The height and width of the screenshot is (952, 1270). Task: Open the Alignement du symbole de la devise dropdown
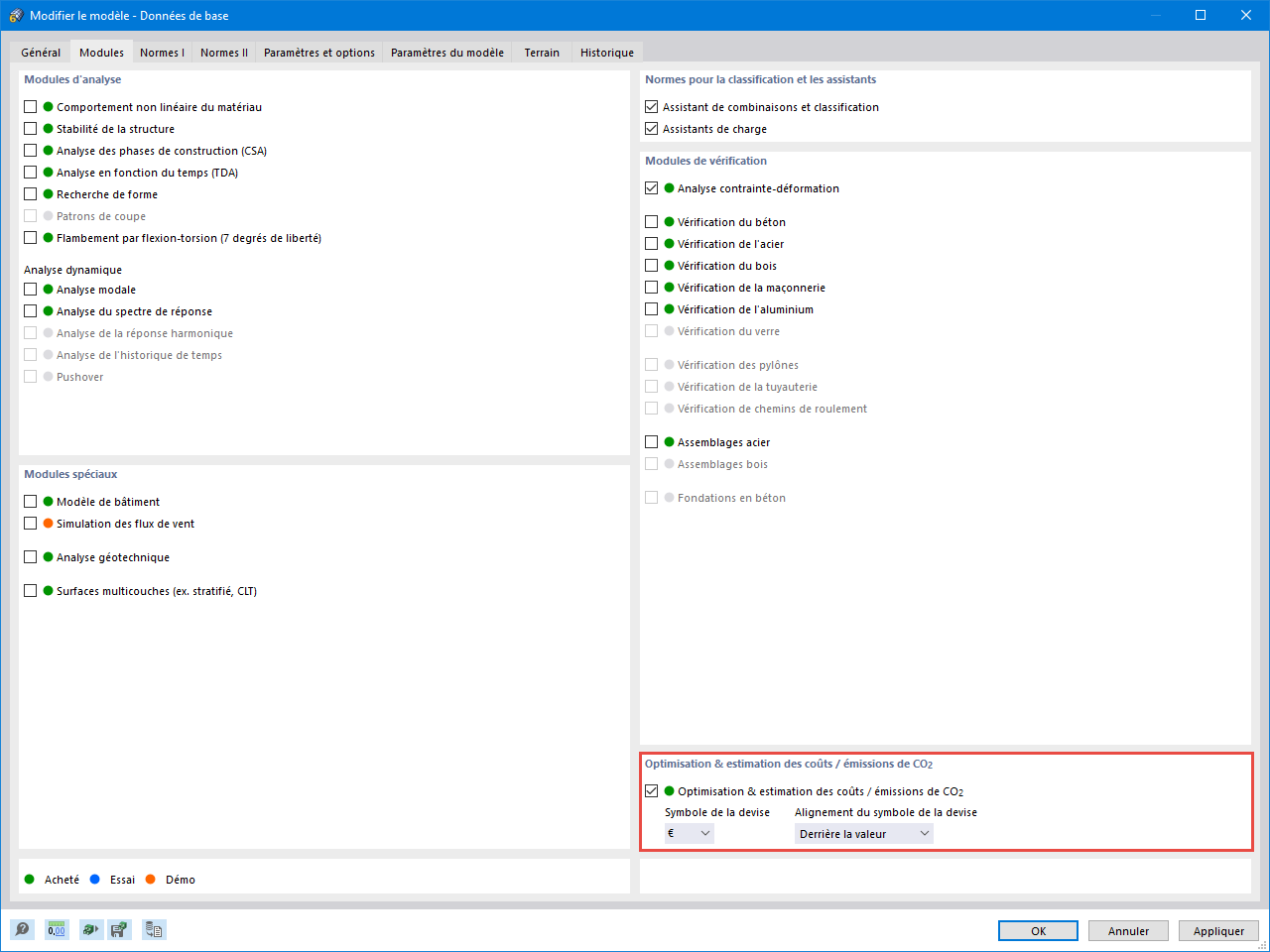(x=864, y=834)
